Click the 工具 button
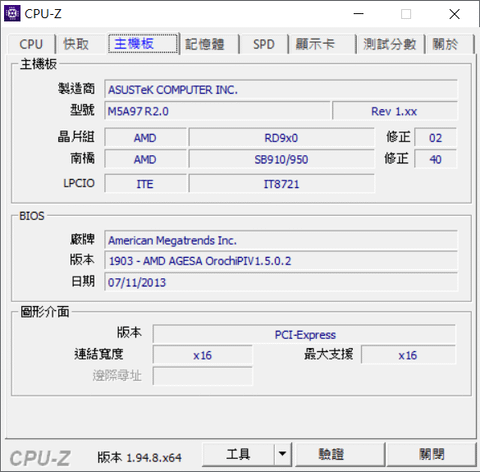The height and width of the screenshot is (472, 480). pyautogui.click(x=238, y=454)
